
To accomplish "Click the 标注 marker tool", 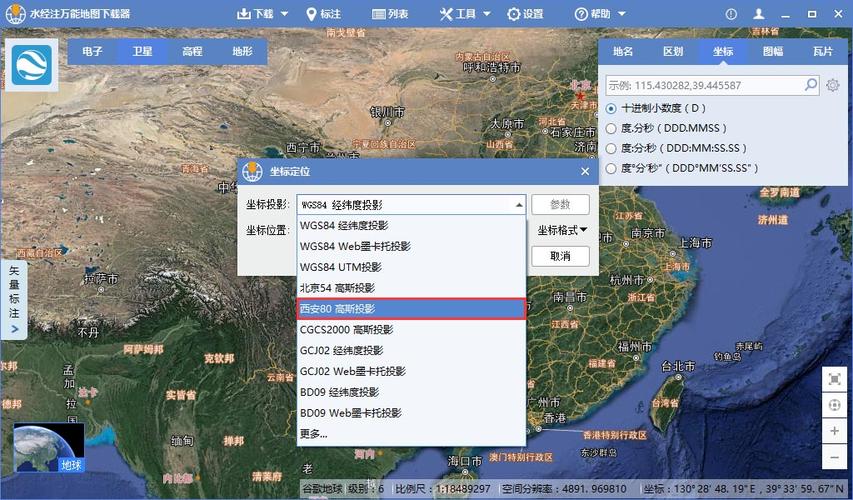I will tap(324, 14).
